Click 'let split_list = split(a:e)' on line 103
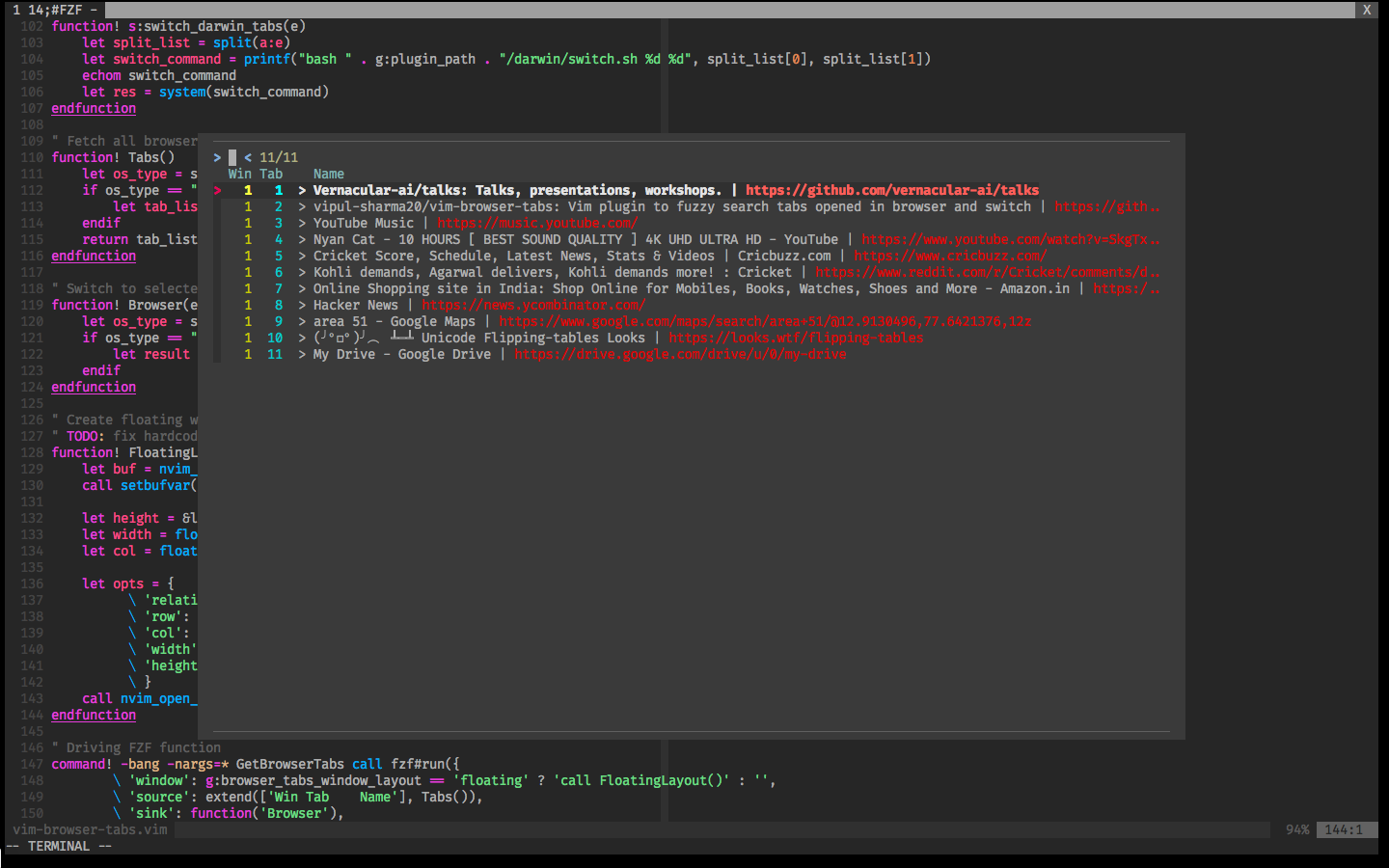 [x=186, y=42]
